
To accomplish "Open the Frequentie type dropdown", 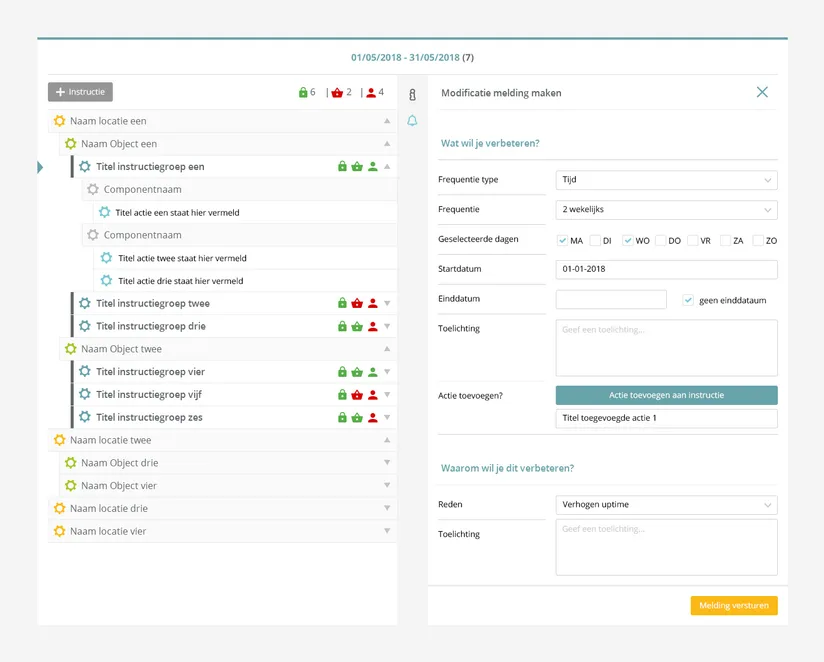I will [x=666, y=180].
